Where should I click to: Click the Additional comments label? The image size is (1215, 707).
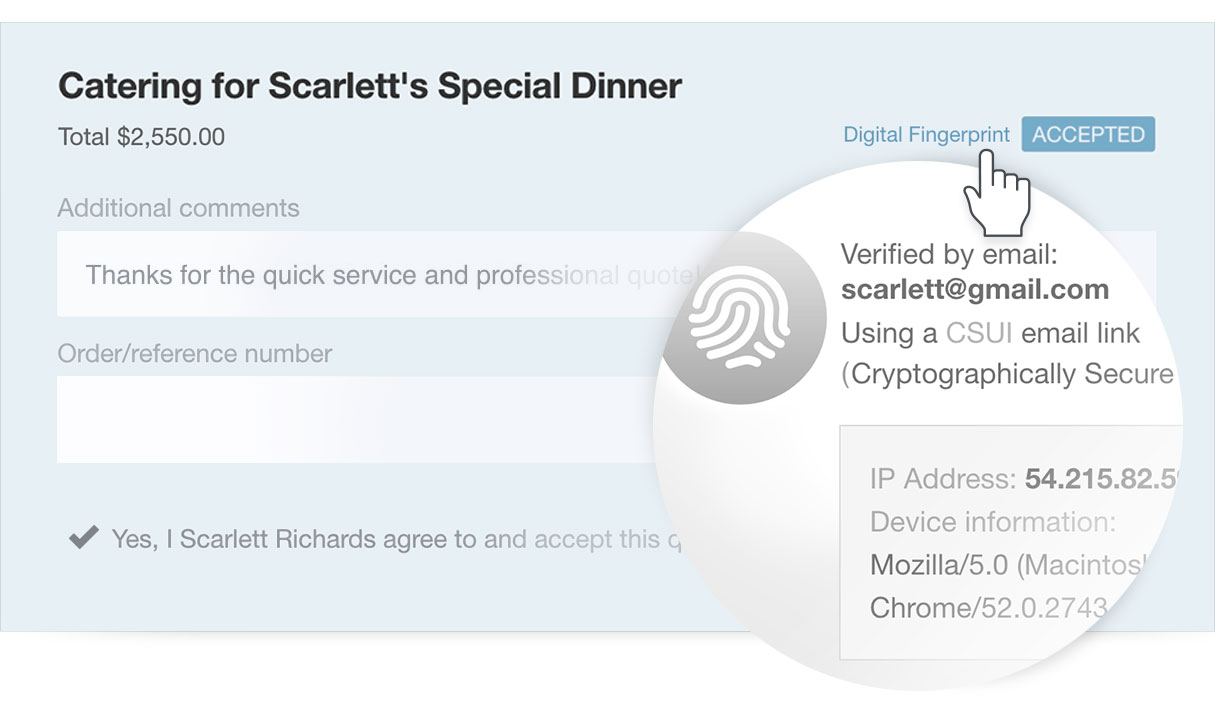pyautogui.click(x=178, y=208)
